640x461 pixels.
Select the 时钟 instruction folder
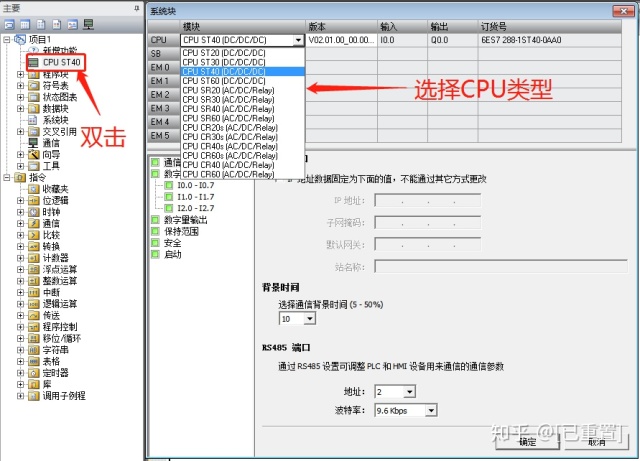(51, 212)
